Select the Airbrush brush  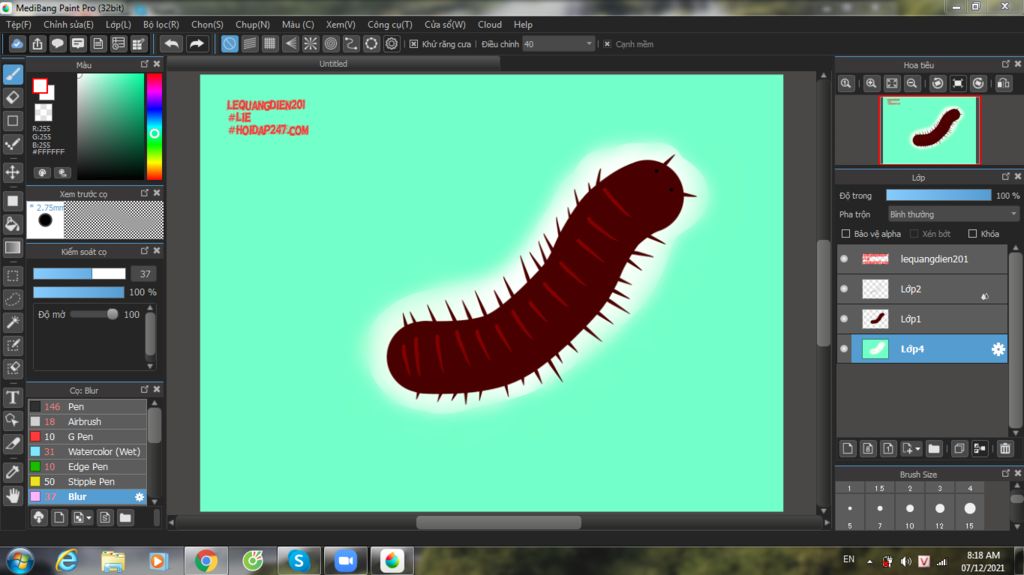tap(88, 421)
